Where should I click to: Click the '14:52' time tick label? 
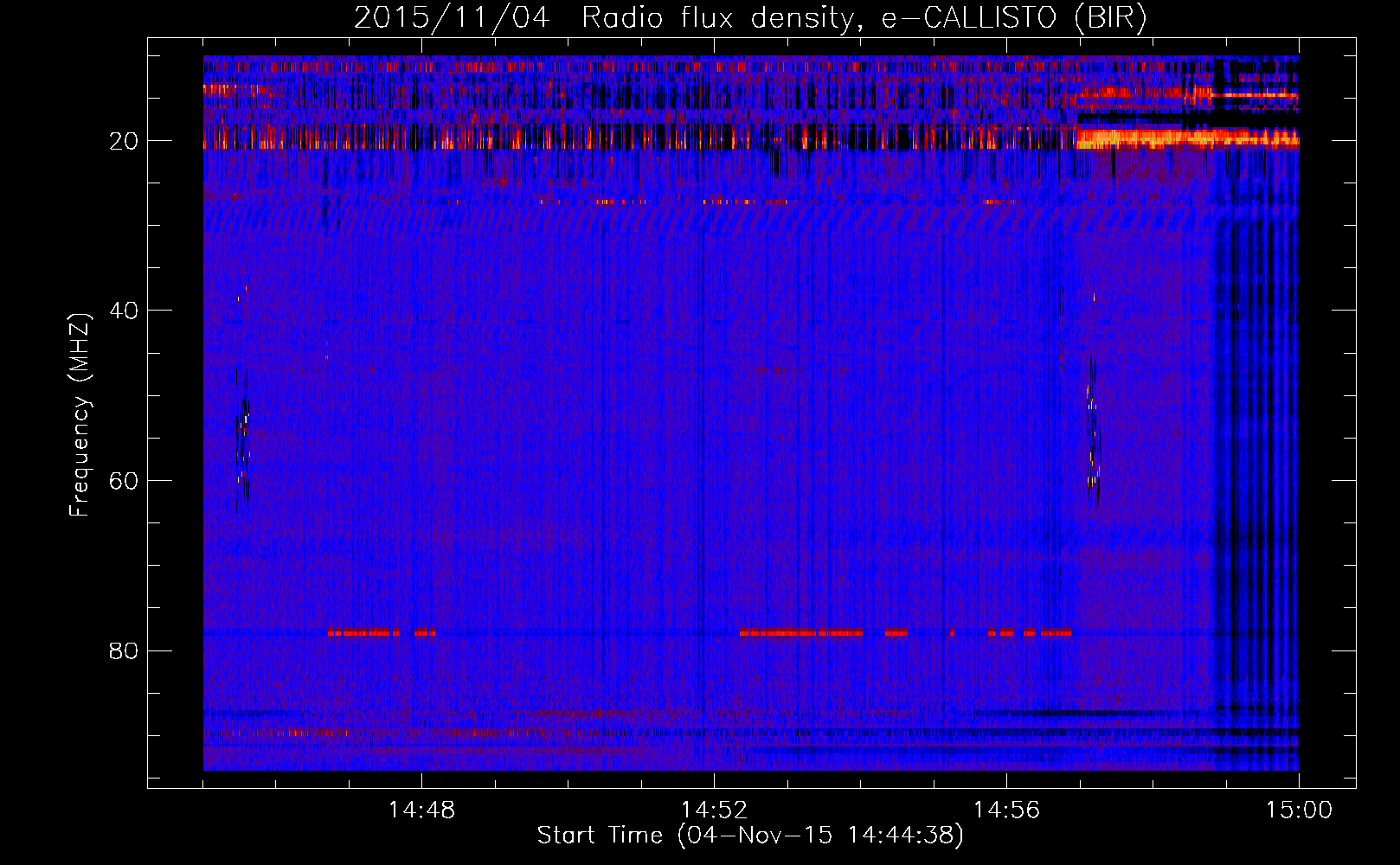coord(715,811)
